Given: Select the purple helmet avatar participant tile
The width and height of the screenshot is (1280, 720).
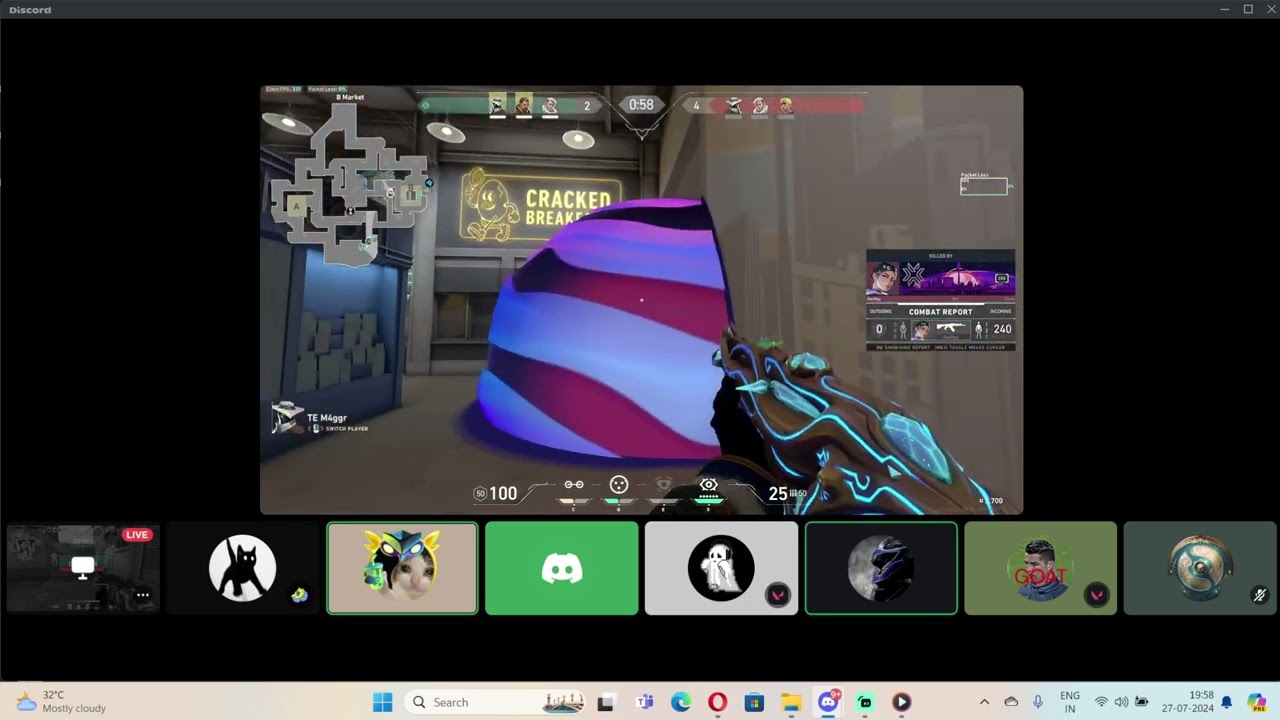Looking at the screenshot, I should 881,568.
